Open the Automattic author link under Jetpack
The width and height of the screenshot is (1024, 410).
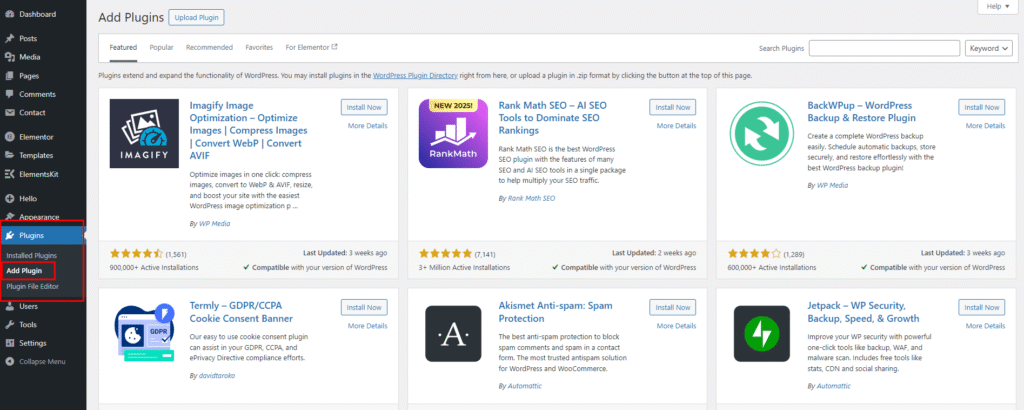[833, 386]
